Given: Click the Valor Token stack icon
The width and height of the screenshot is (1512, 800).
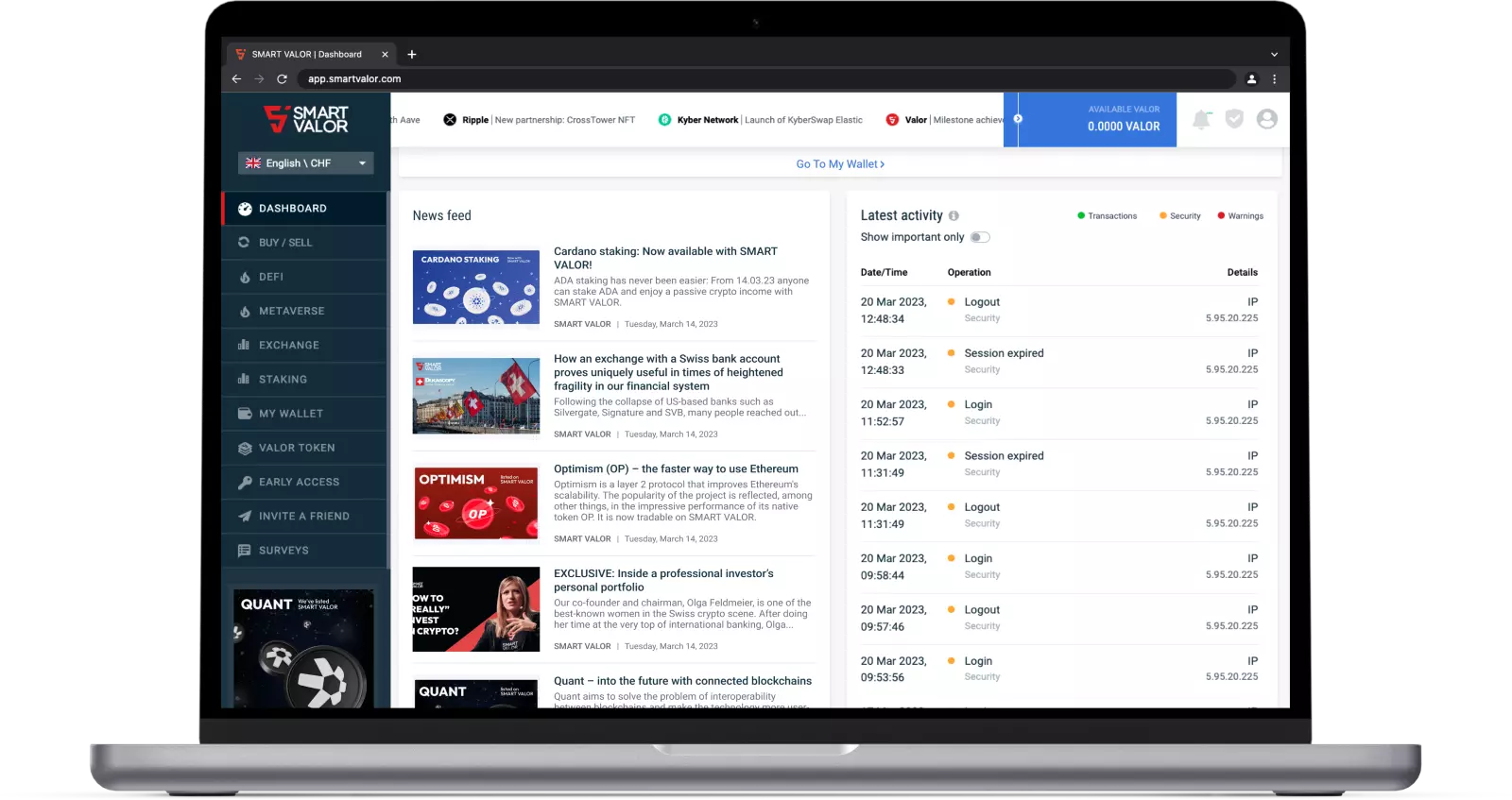Looking at the screenshot, I should (245, 448).
